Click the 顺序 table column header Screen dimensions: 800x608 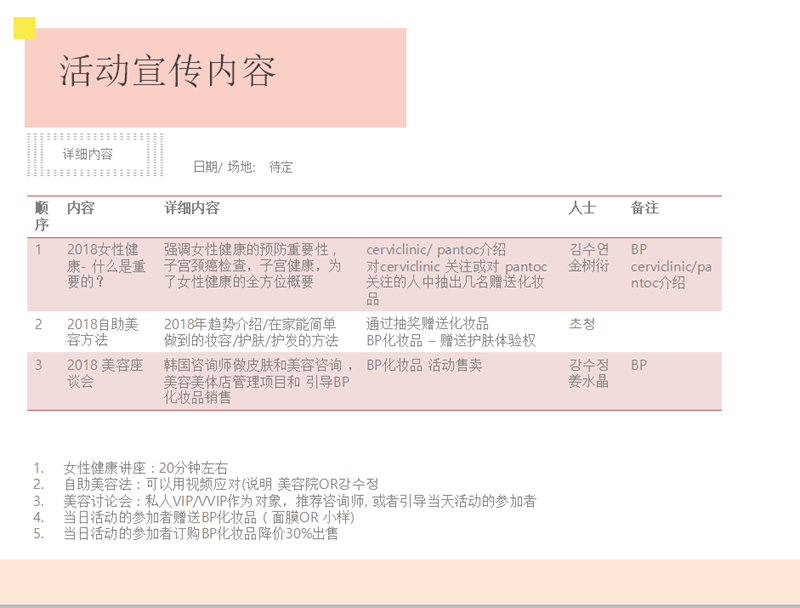click(x=42, y=216)
